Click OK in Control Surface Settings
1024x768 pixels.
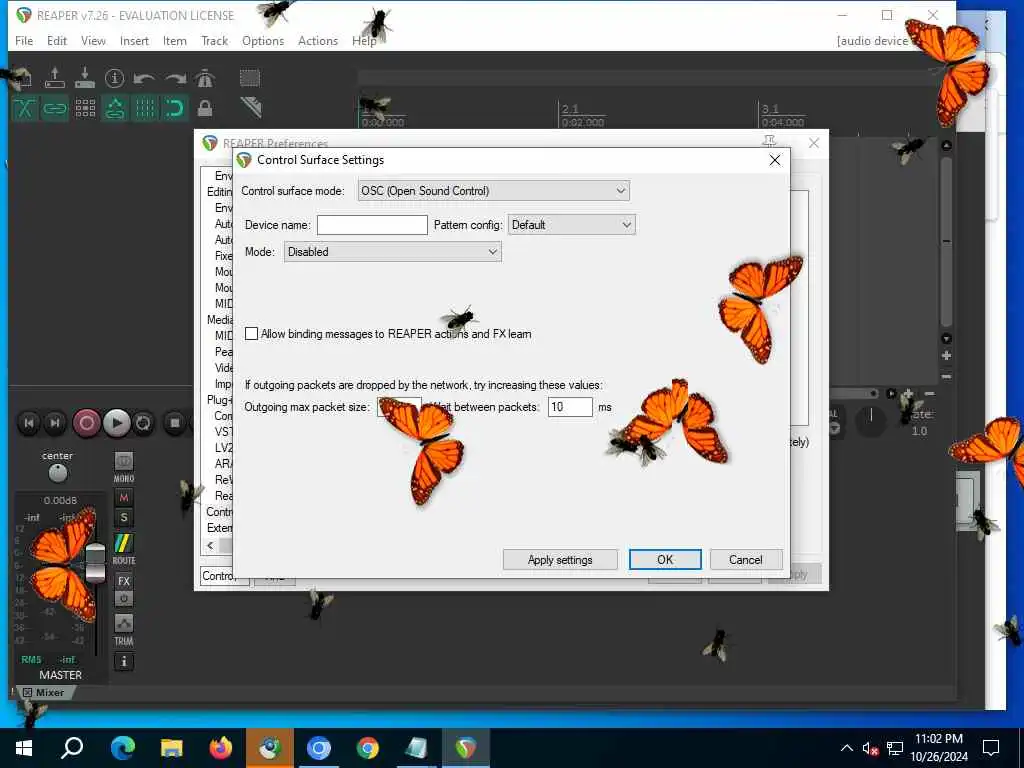[x=665, y=560]
